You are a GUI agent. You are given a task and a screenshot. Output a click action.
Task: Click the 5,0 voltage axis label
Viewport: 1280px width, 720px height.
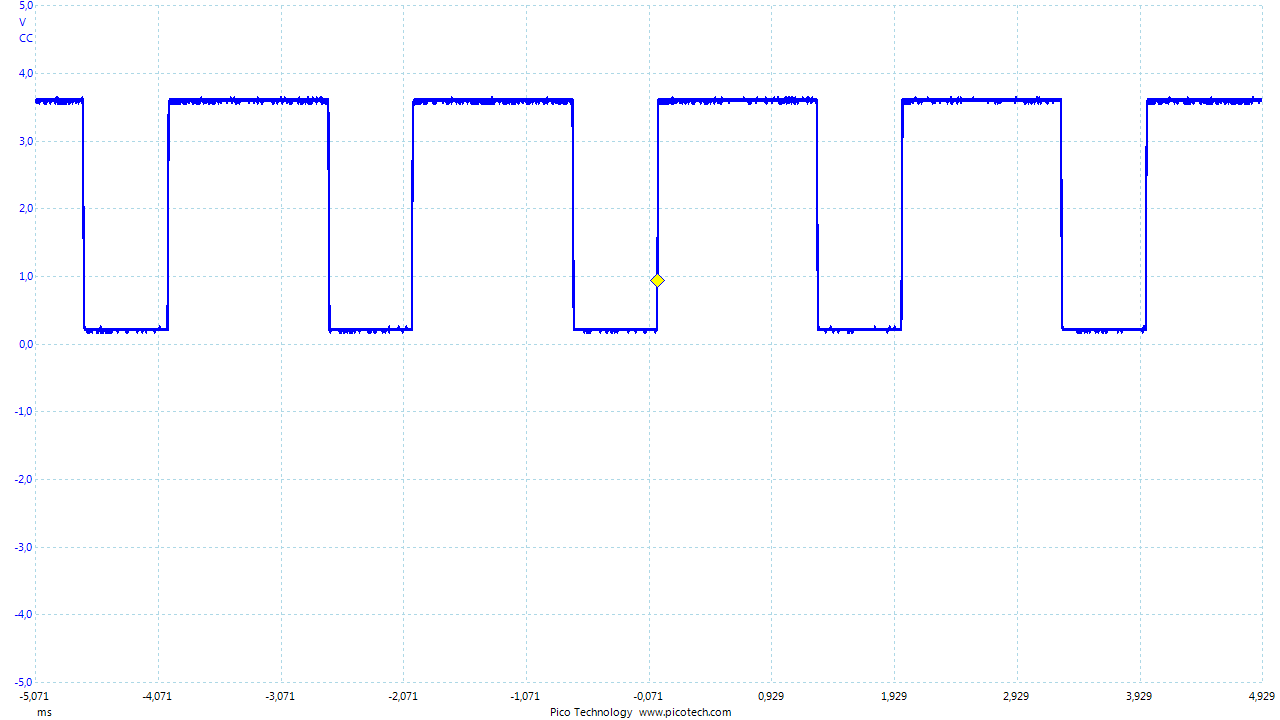[x=26, y=6]
